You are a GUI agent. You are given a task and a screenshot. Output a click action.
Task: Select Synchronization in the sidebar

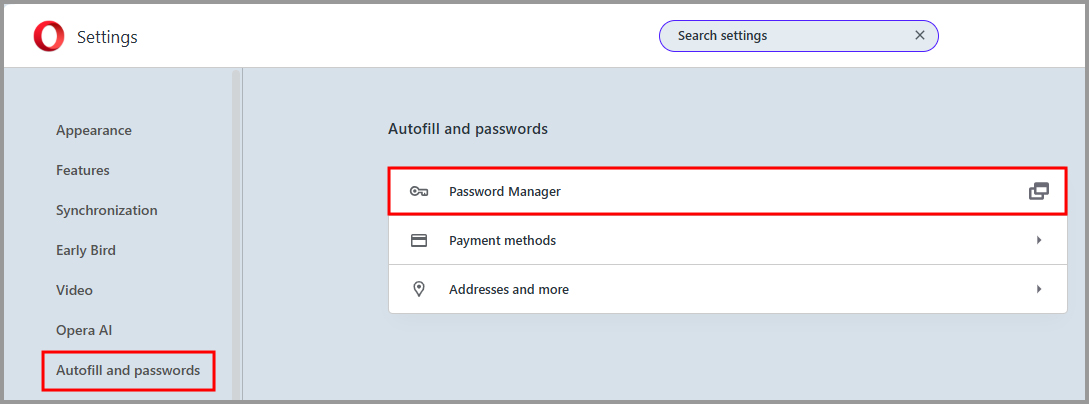tap(107, 210)
